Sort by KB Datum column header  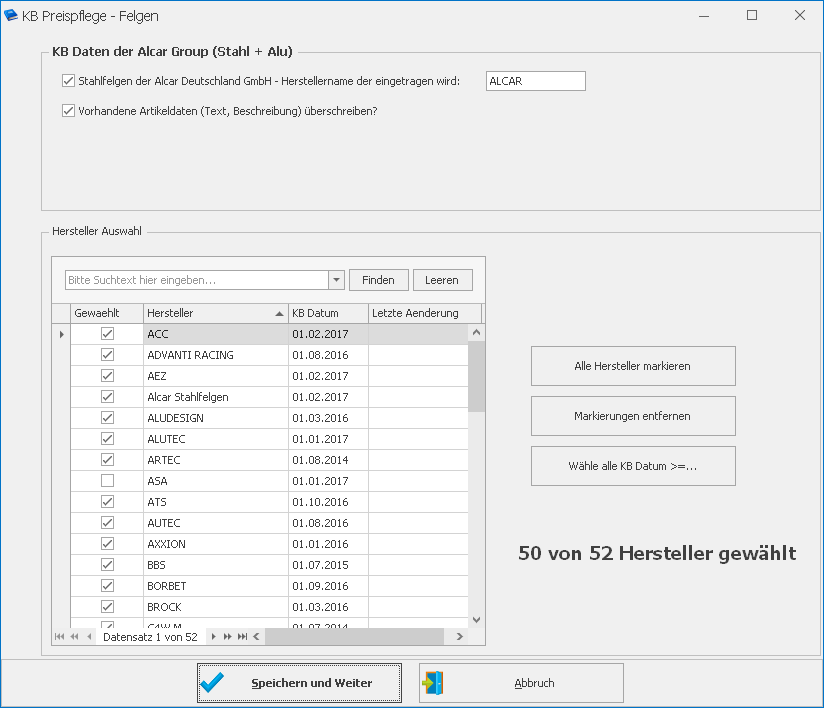pyautogui.click(x=328, y=313)
